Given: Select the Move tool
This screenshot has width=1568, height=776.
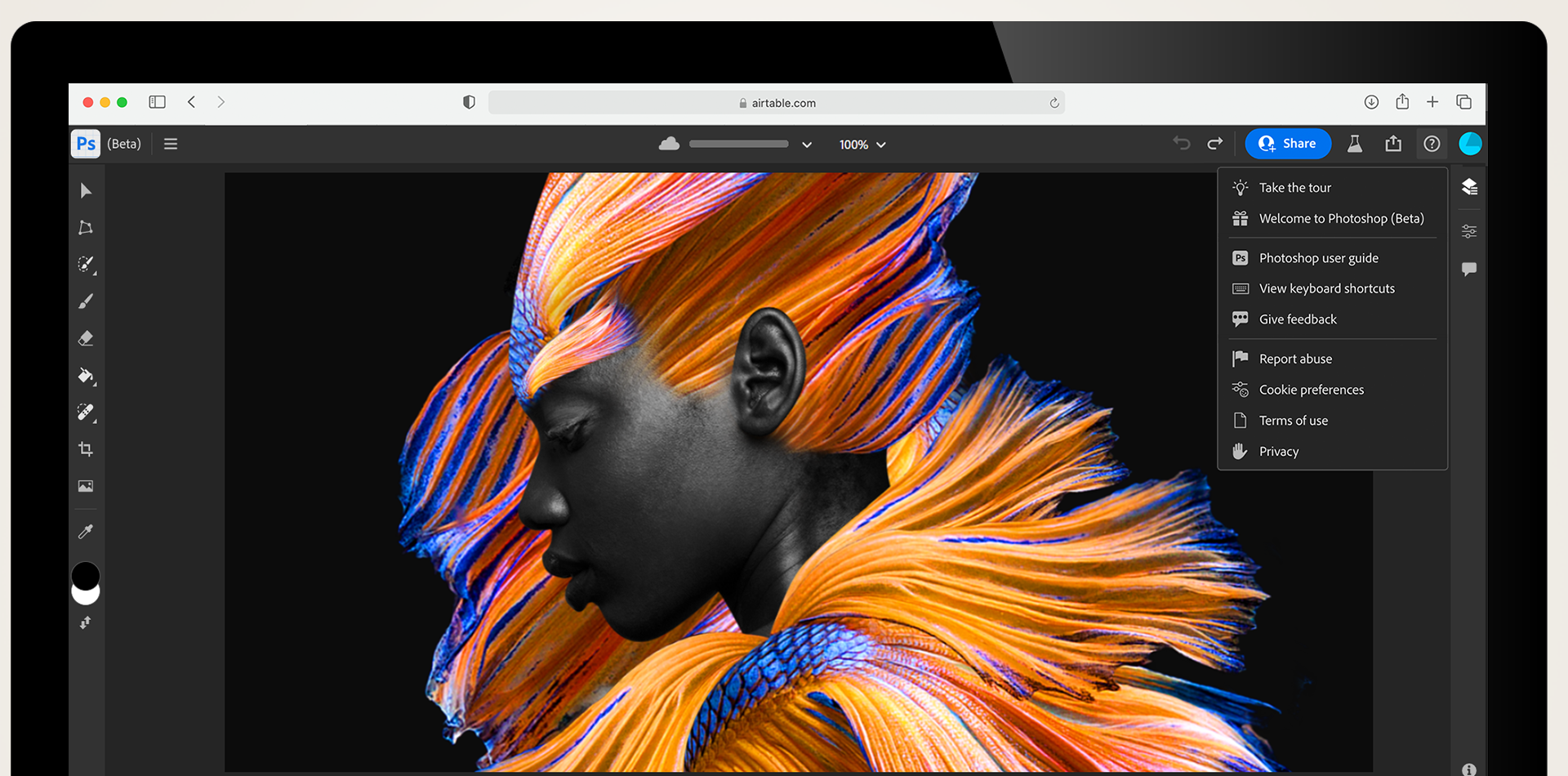Looking at the screenshot, I should click(x=85, y=190).
